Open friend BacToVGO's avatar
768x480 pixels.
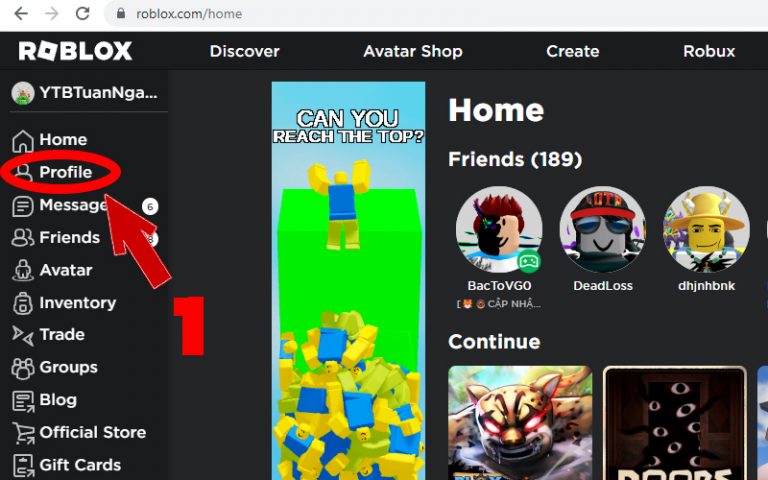pos(499,230)
